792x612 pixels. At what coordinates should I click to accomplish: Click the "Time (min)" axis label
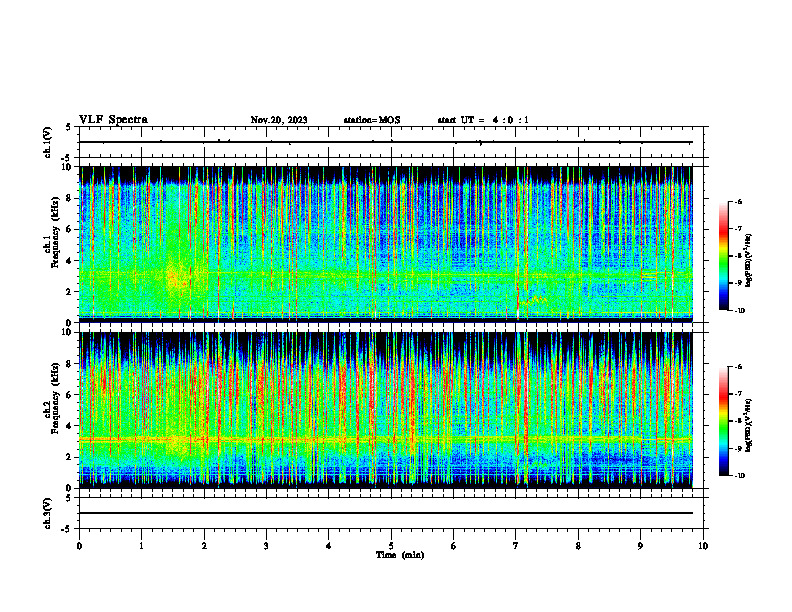[400, 555]
